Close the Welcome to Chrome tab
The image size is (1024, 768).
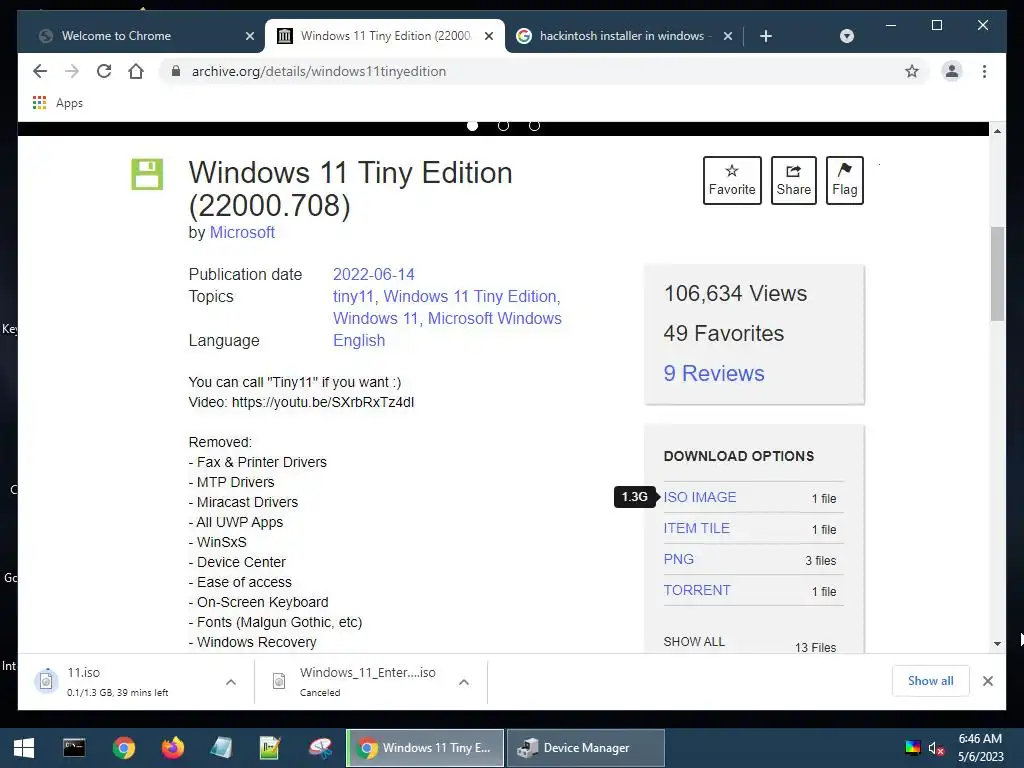click(249, 36)
